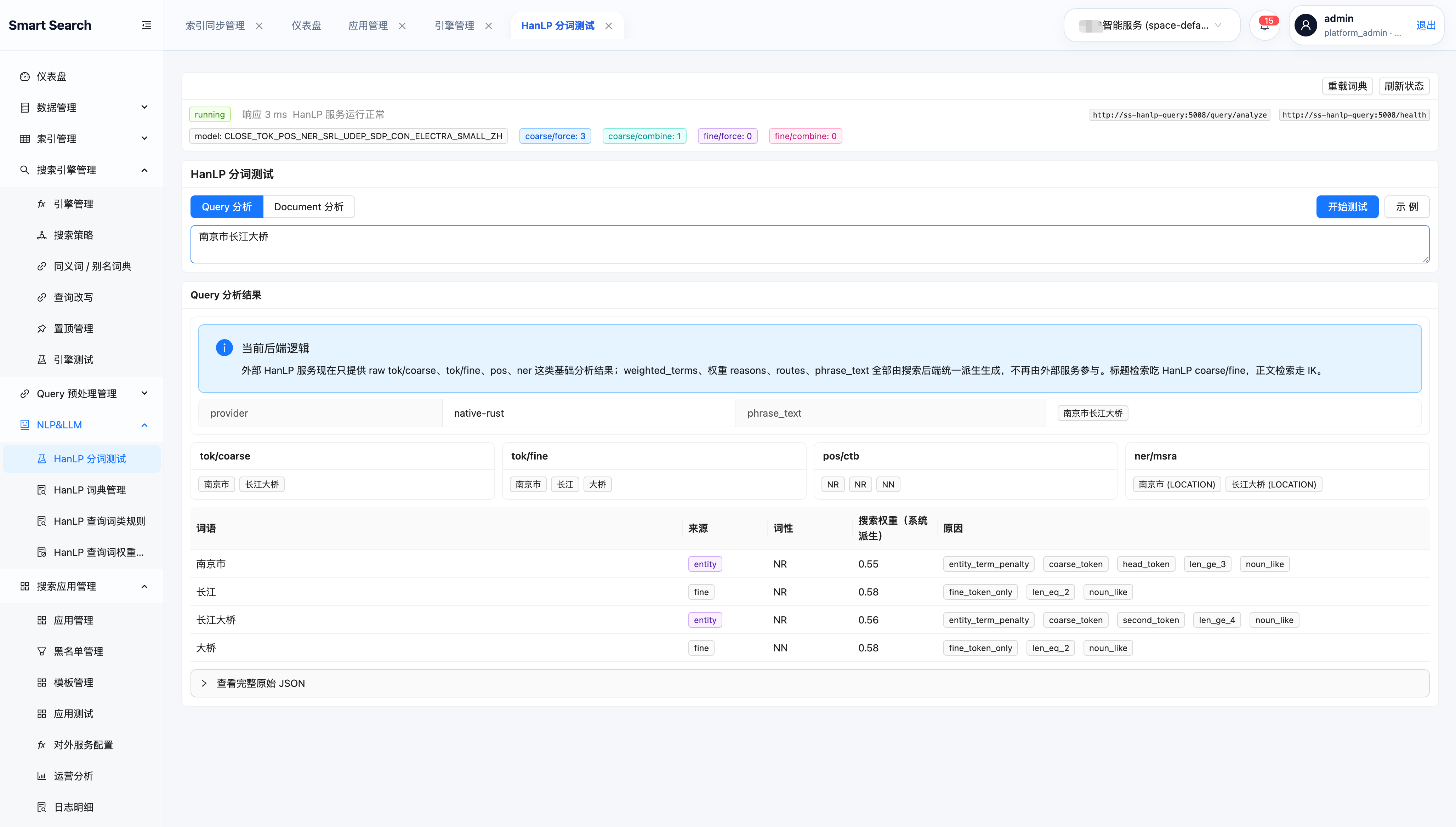Collapse the NLP&LLM menu chevron

coord(144,425)
